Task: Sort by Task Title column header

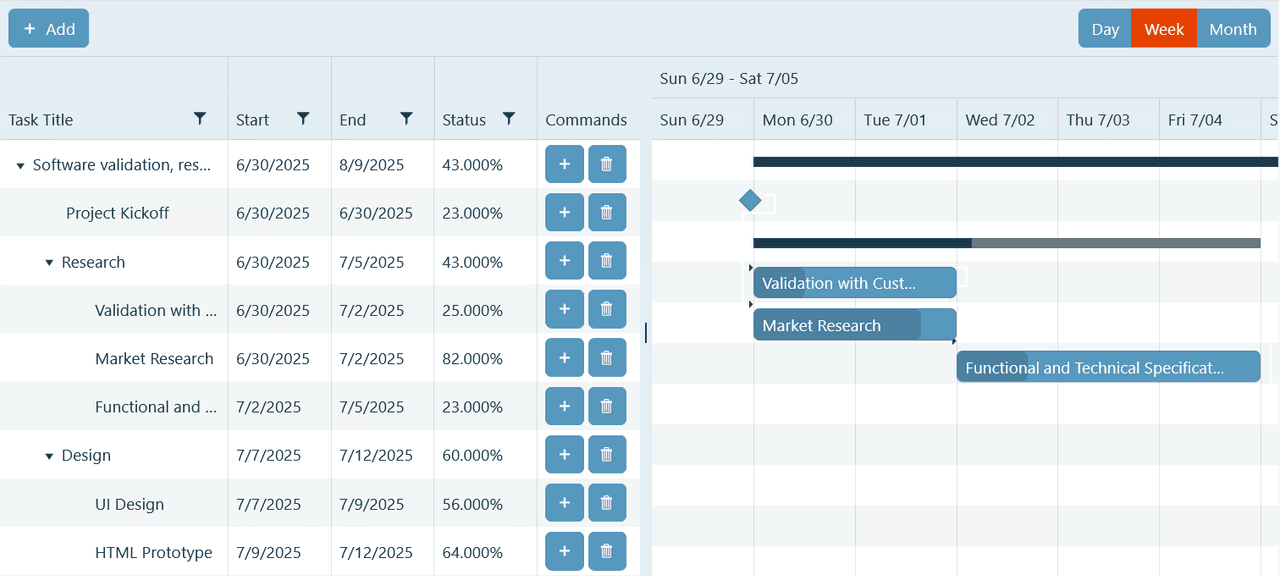Action: [x=41, y=120]
